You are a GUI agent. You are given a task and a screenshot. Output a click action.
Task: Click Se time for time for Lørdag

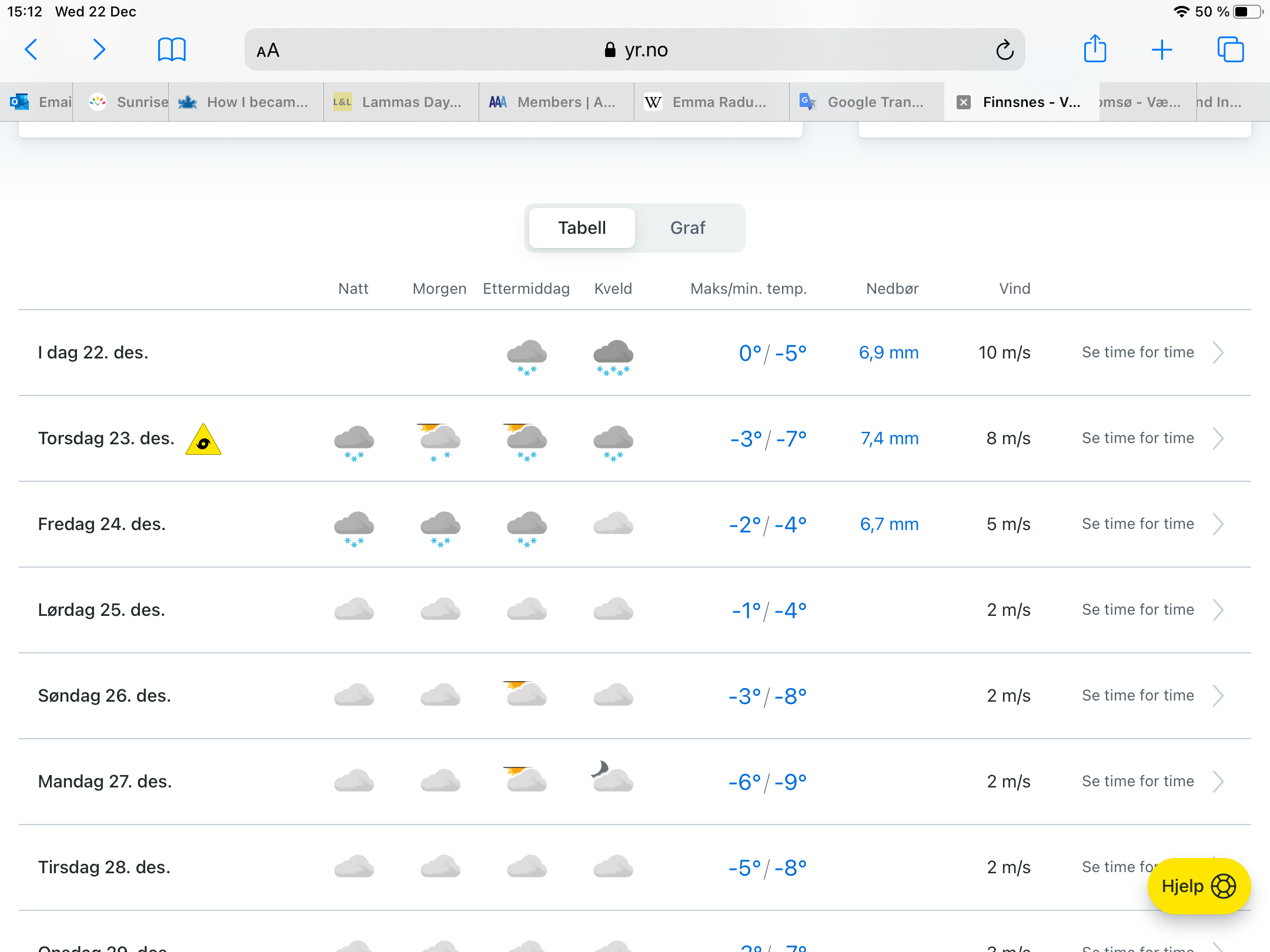click(1138, 610)
